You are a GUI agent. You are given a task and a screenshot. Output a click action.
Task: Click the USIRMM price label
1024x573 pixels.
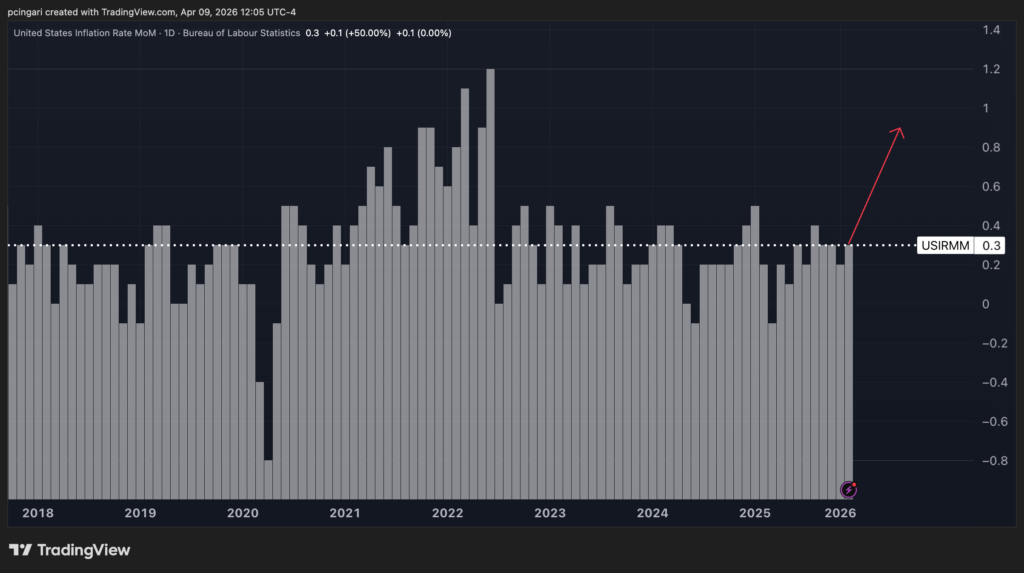click(x=945, y=246)
